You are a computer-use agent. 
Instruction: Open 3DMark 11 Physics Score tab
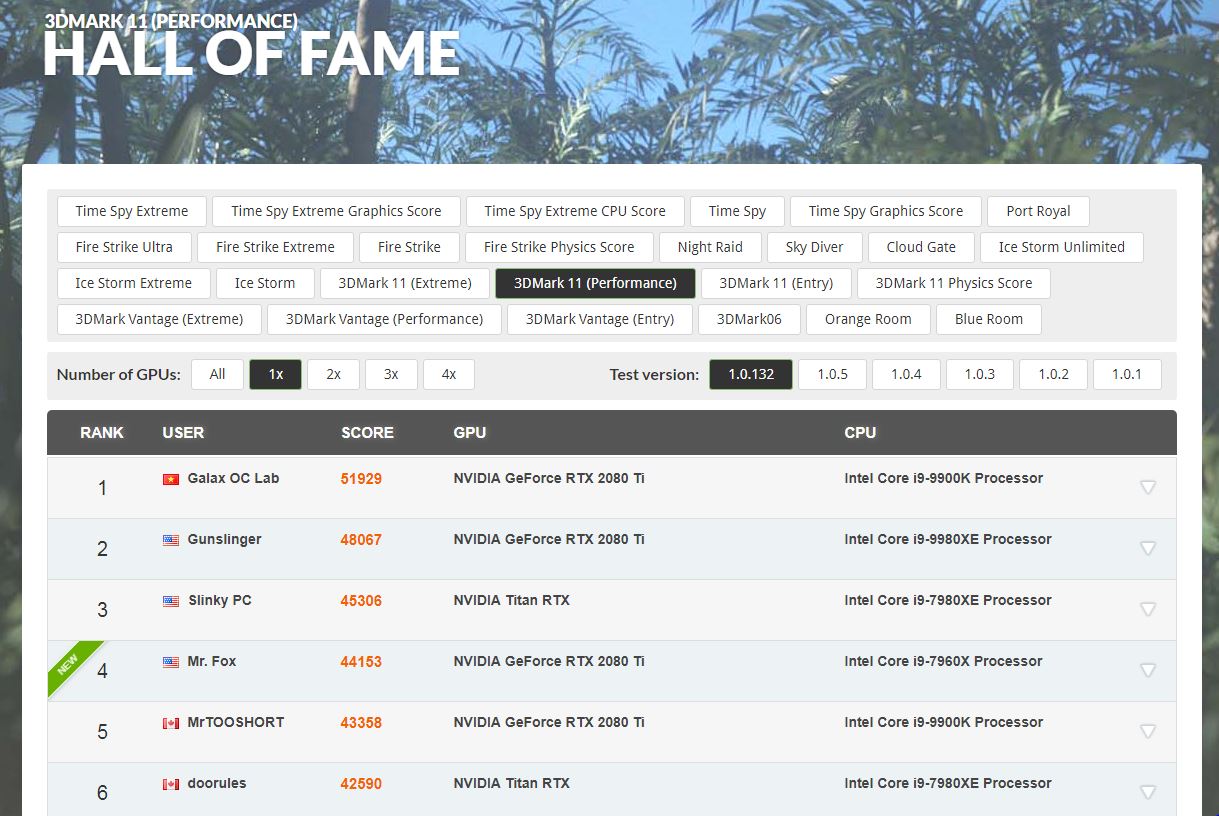pos(954,283)
